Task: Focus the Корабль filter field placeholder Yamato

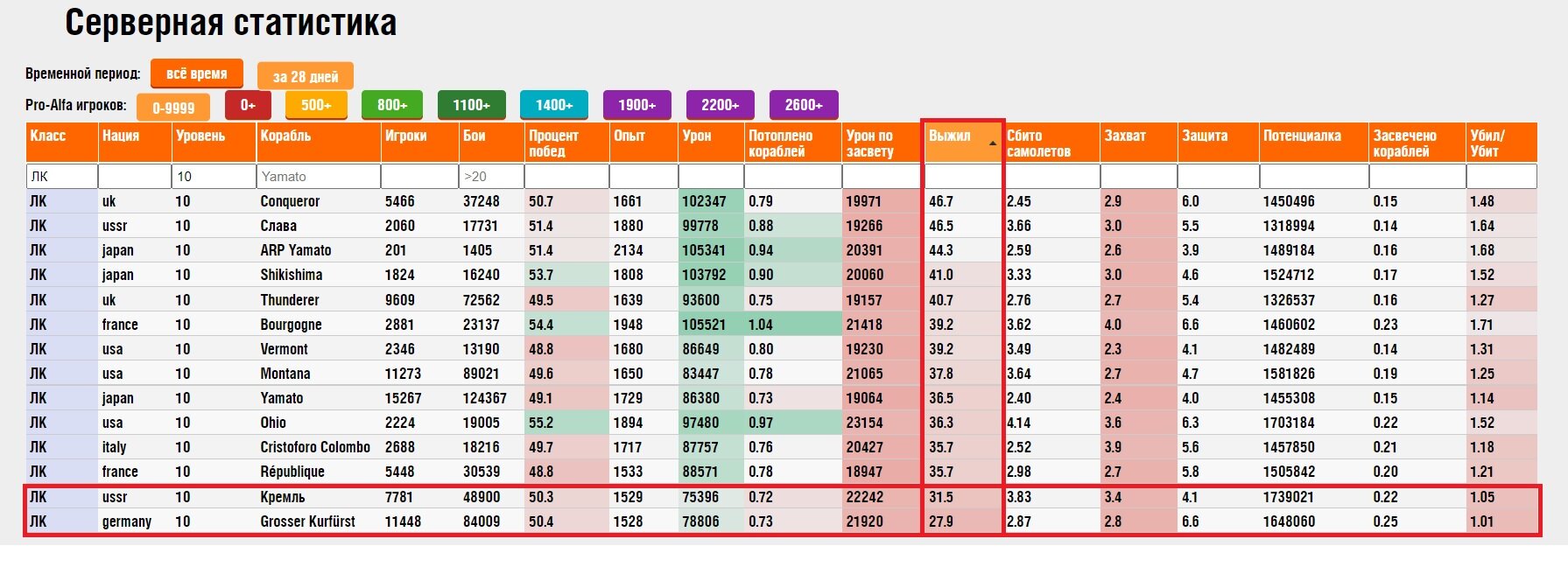Action: [x=319, y=176]
